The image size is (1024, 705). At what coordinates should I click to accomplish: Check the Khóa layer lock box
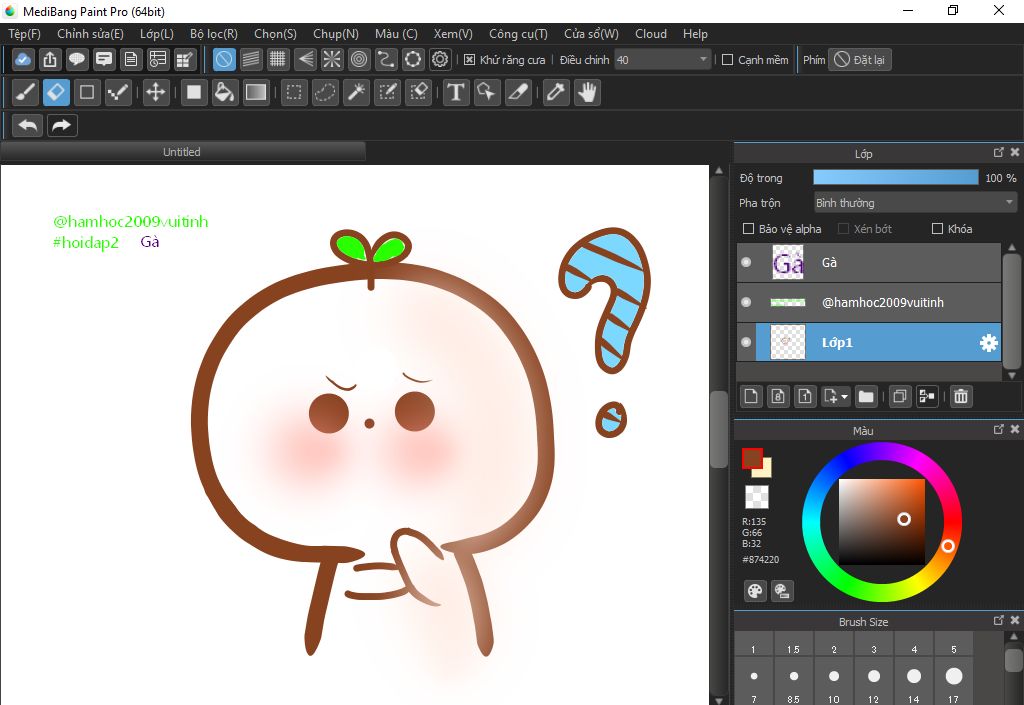pos(937,228)
